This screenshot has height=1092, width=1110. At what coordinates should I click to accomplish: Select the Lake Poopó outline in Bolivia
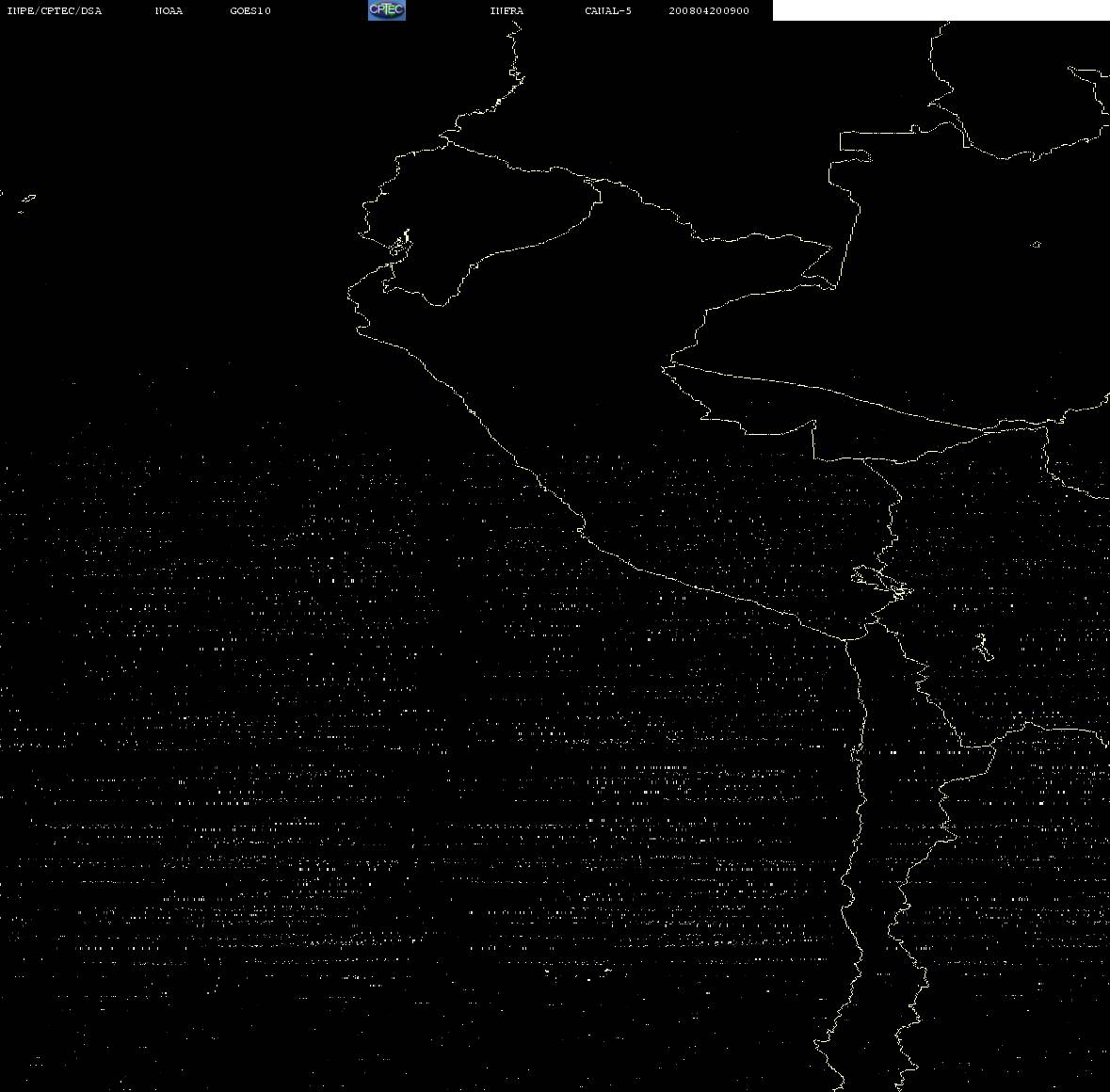click(983, 647)
